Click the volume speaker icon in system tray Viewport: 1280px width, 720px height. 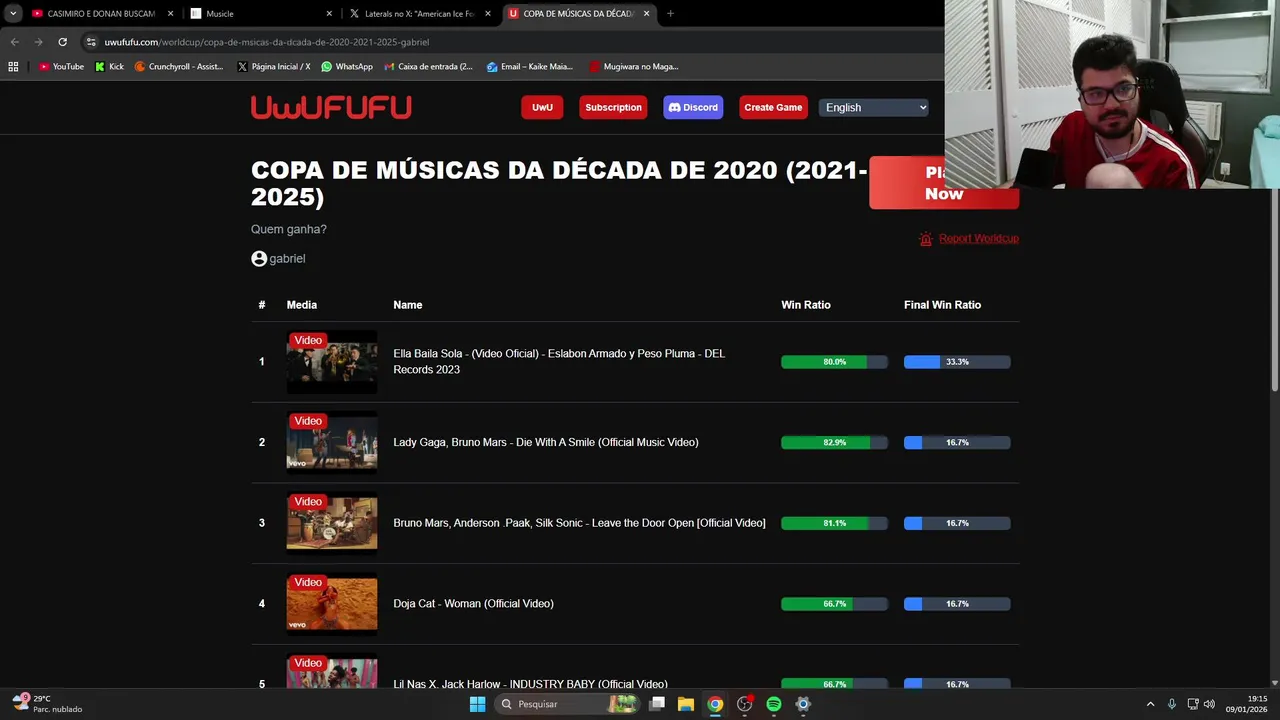(1209, 704)
